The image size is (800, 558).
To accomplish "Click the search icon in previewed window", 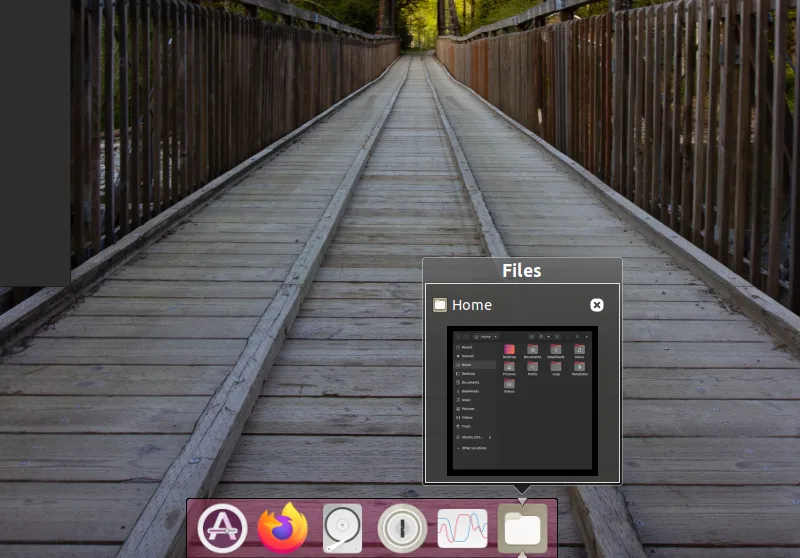I will coord(531,337).
